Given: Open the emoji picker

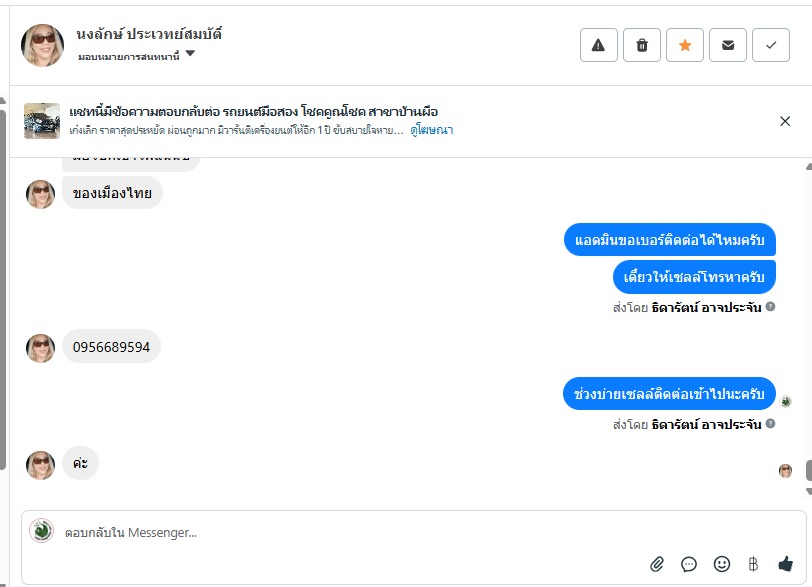Looking at the screenshot, I should coord(722,564).
